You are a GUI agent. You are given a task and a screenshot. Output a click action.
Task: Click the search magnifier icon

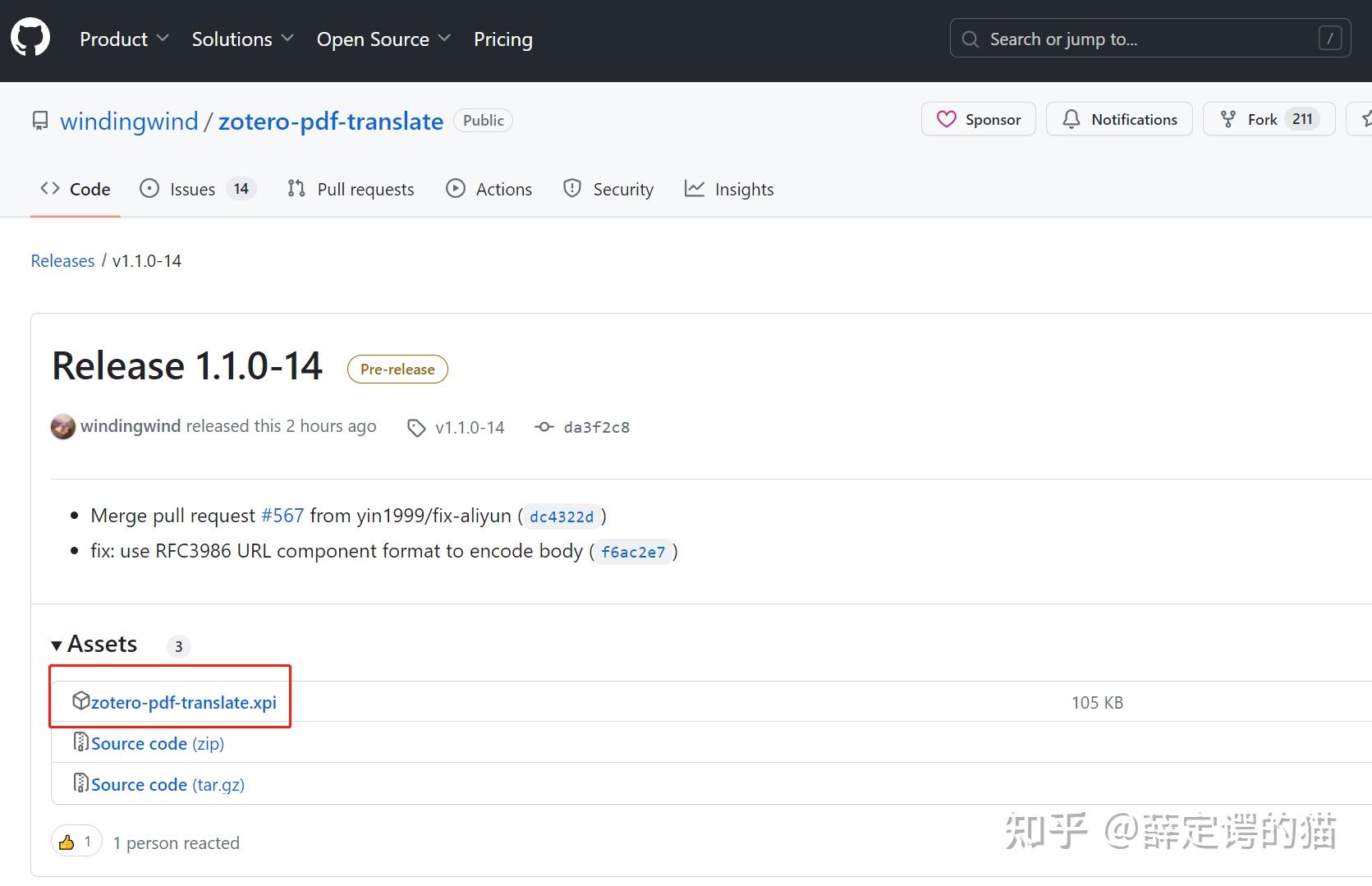pyautogui.click(x=970, y=39)
